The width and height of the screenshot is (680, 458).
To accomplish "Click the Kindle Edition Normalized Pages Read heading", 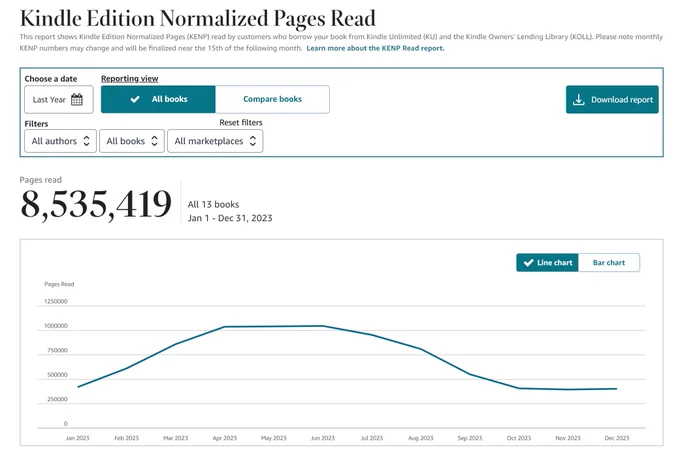I will [198, 18].
